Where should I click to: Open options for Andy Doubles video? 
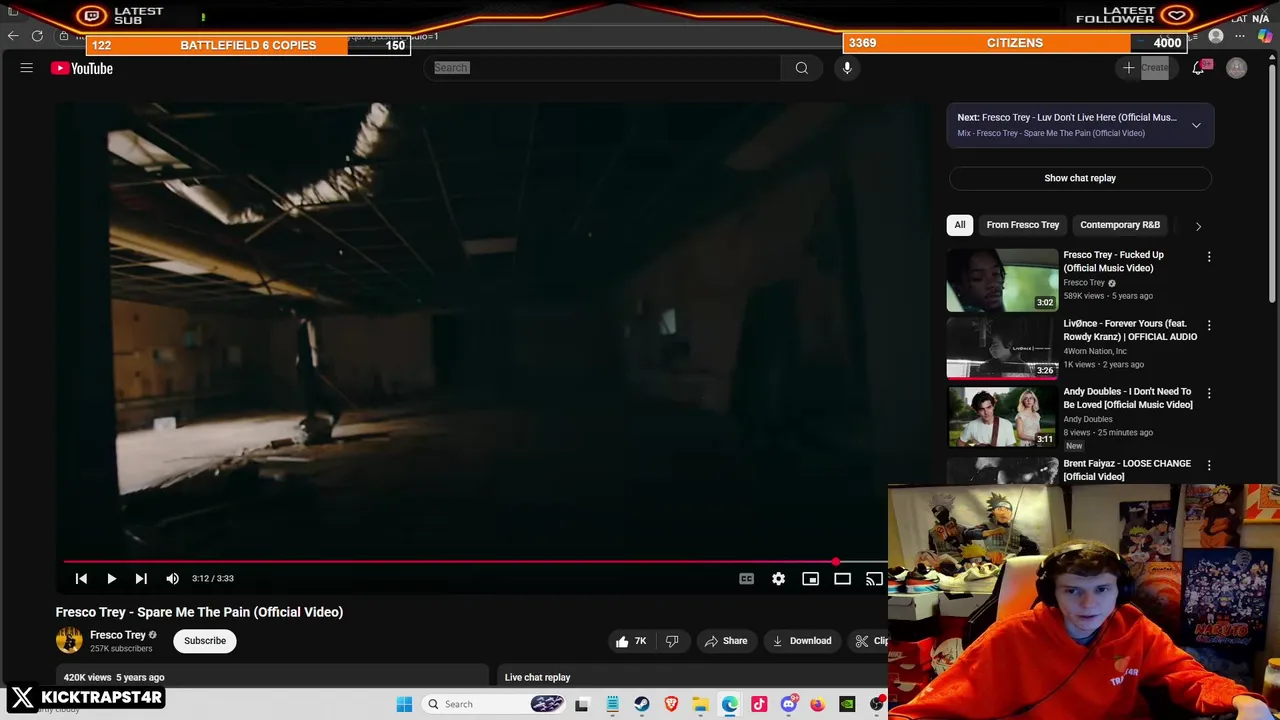click(x=1209, y=394)
